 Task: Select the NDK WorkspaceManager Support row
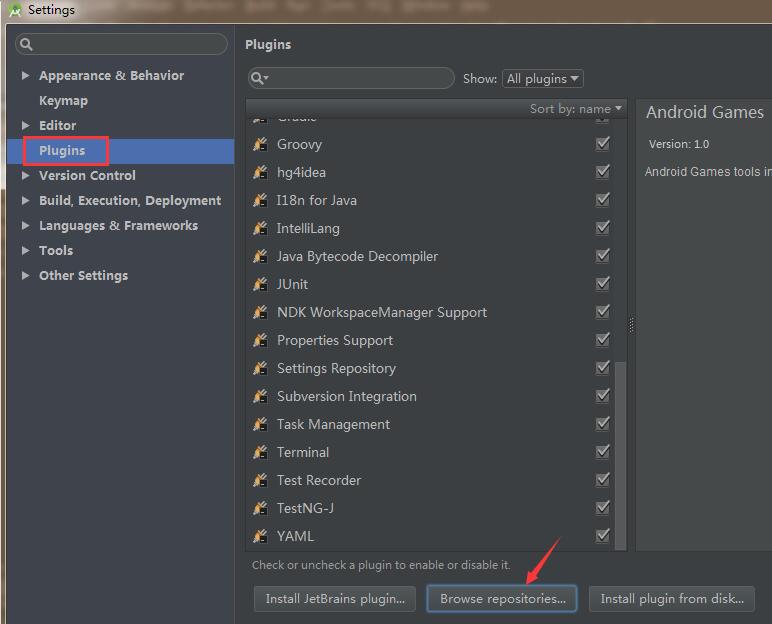coord(431,312)
